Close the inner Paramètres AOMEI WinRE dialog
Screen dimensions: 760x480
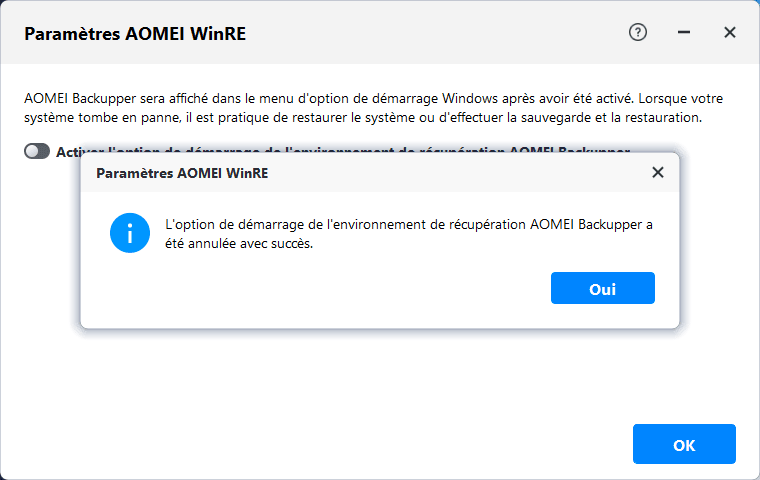[657, 172]
